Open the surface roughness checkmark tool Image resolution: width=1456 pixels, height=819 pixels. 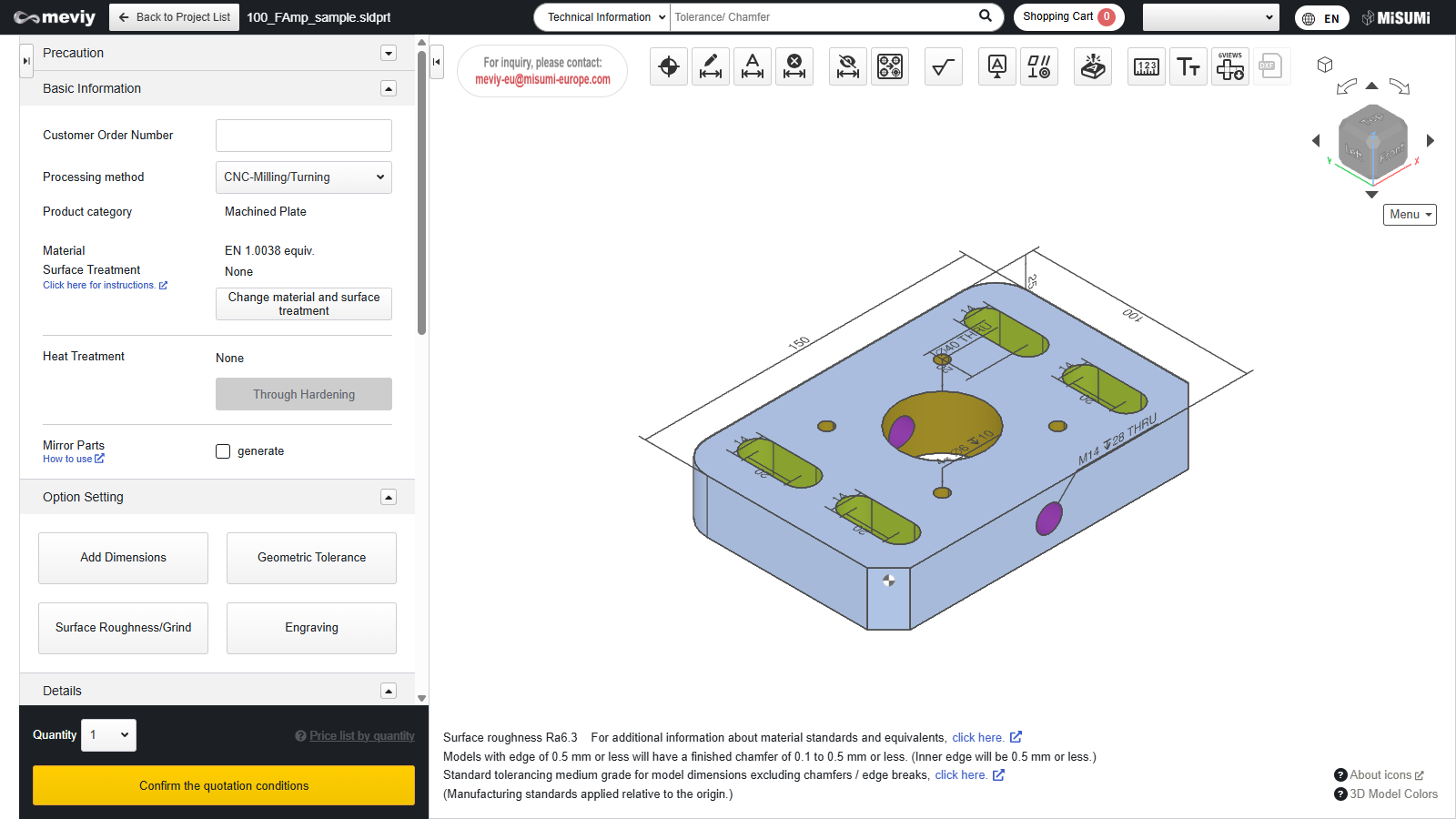(x=944, y=66)
